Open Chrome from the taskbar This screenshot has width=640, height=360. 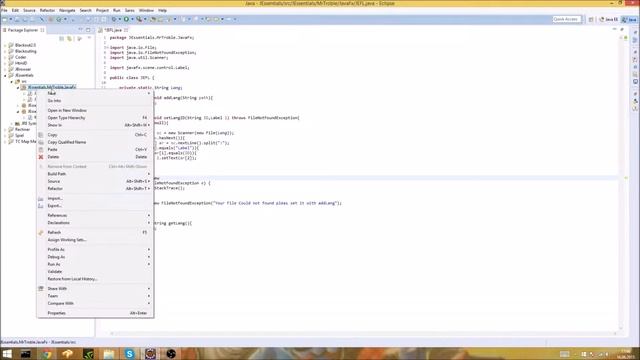(x=47, y=353)
